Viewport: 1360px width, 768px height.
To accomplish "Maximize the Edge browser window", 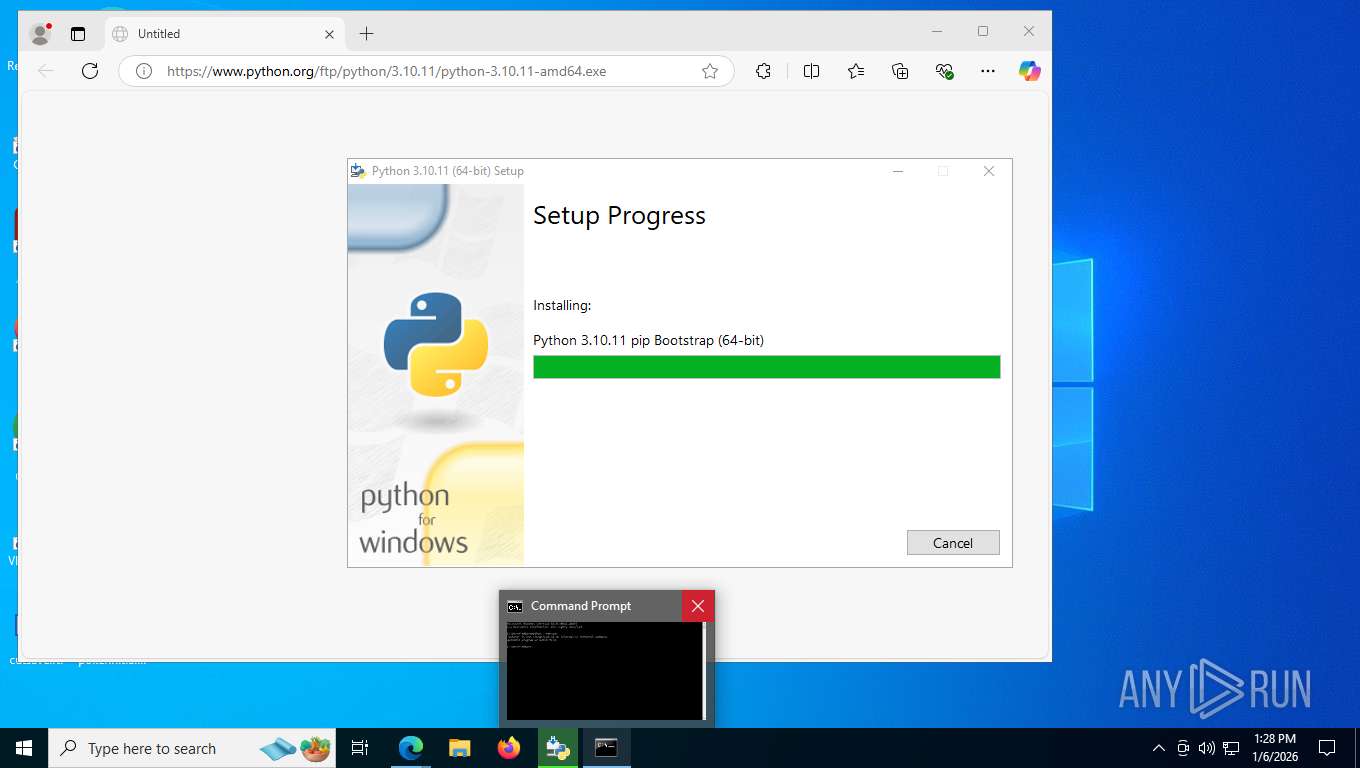I will pyautogui.click(x=983, y=32).
